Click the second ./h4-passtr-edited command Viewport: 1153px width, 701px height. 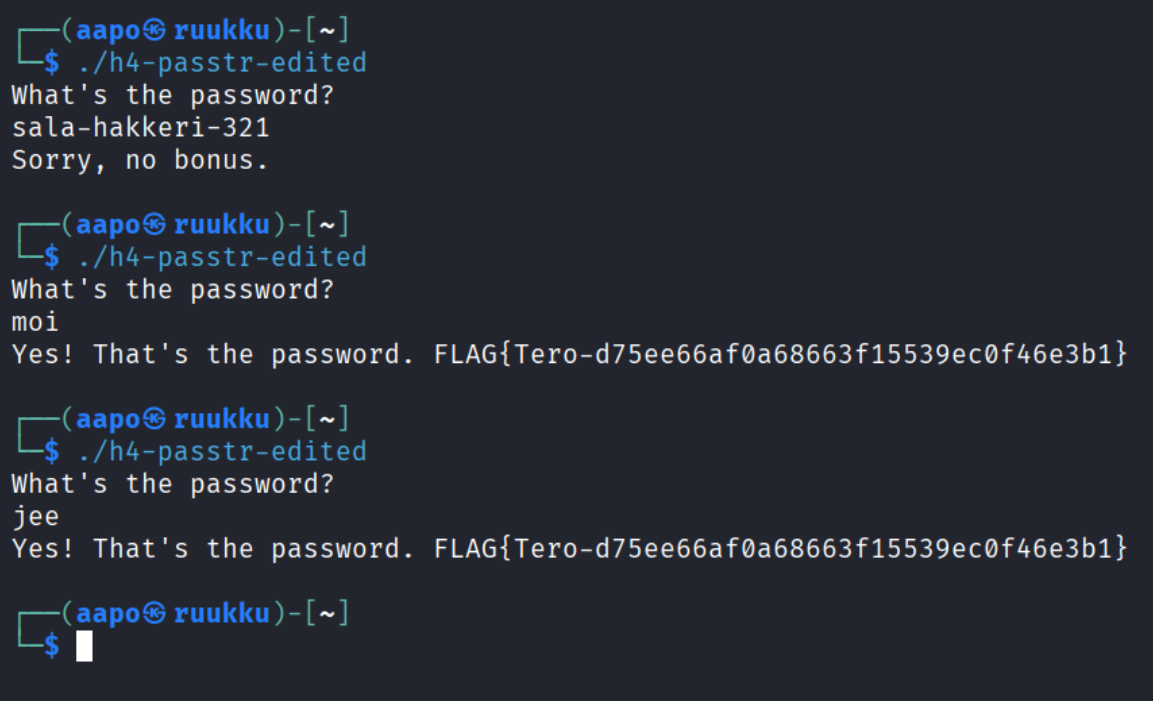(221, 257)
